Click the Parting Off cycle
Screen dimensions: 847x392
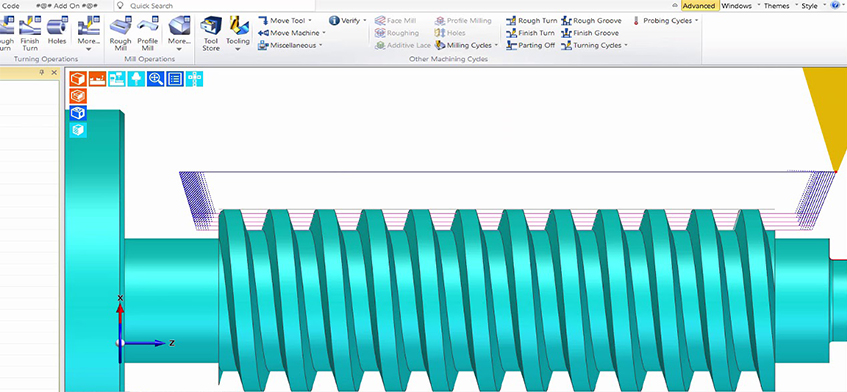tap(530, 45)
